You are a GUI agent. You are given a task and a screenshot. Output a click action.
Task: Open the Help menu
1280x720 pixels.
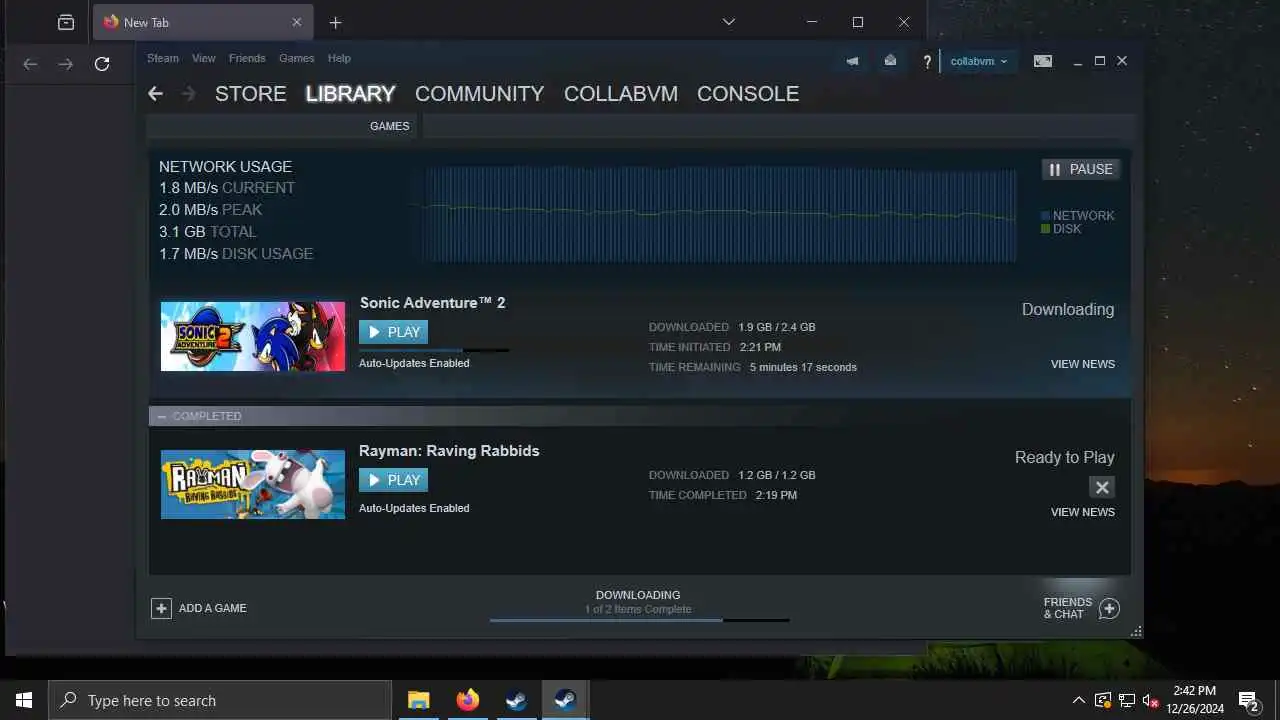point(339,58)
